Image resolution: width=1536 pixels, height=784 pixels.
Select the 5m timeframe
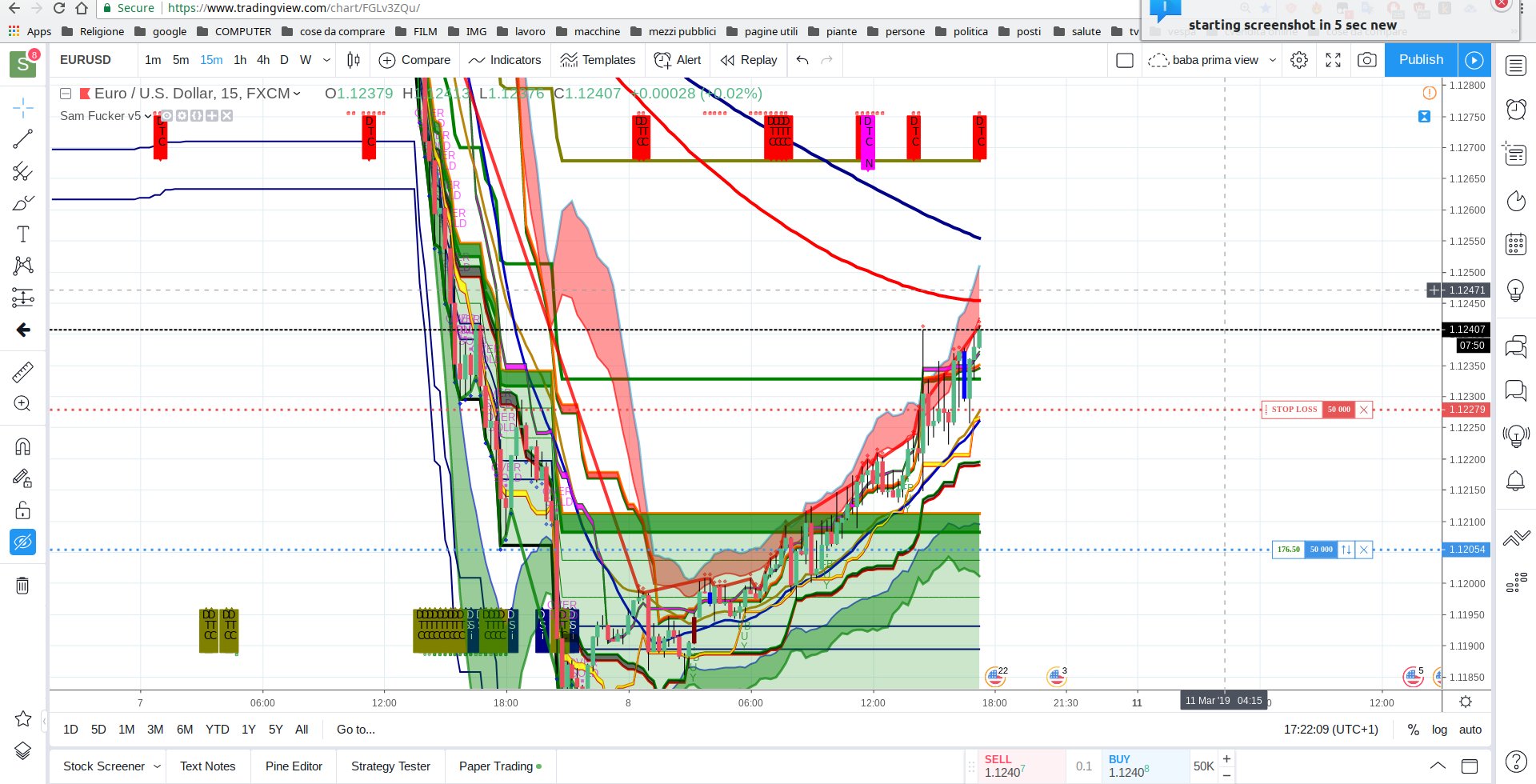(181, 60)
